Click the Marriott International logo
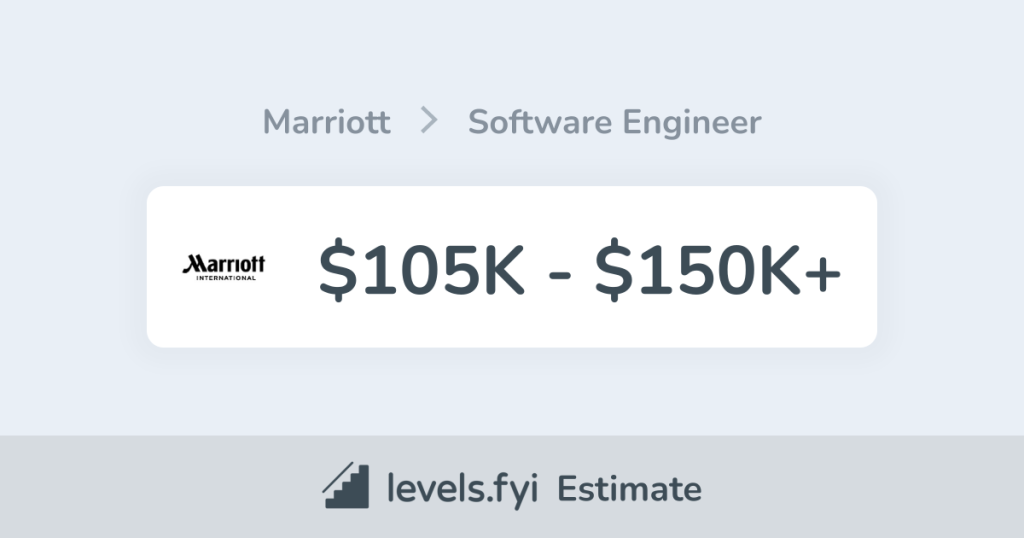 pos(224,267)
